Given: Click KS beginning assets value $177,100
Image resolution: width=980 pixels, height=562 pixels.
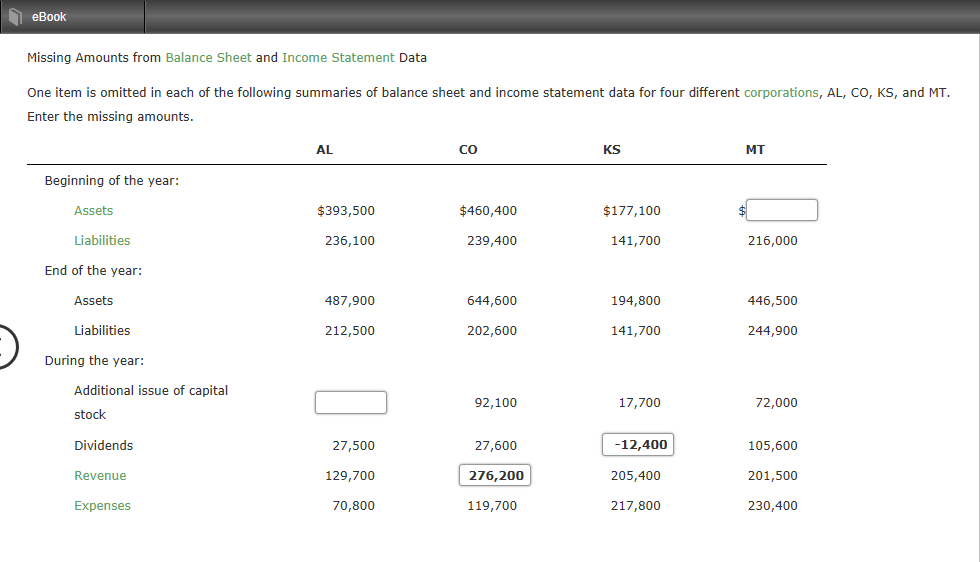Looking at the screenshot, I should 631,211.
